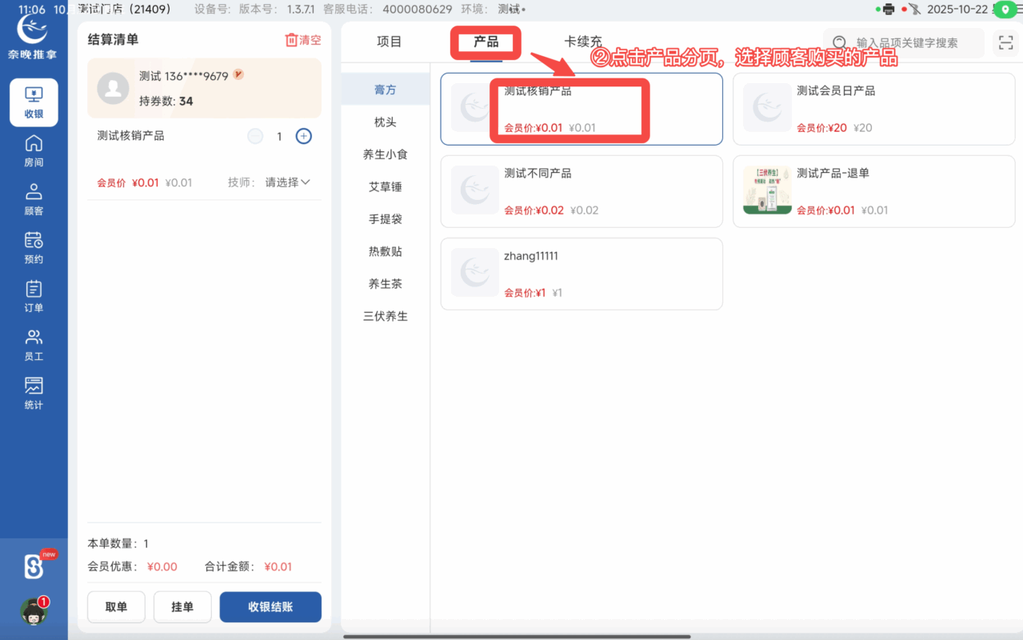This screenshot has width=1023, height=640.
Task: Open the 员工 (Staff) sidebar icon
Action: 33,344
